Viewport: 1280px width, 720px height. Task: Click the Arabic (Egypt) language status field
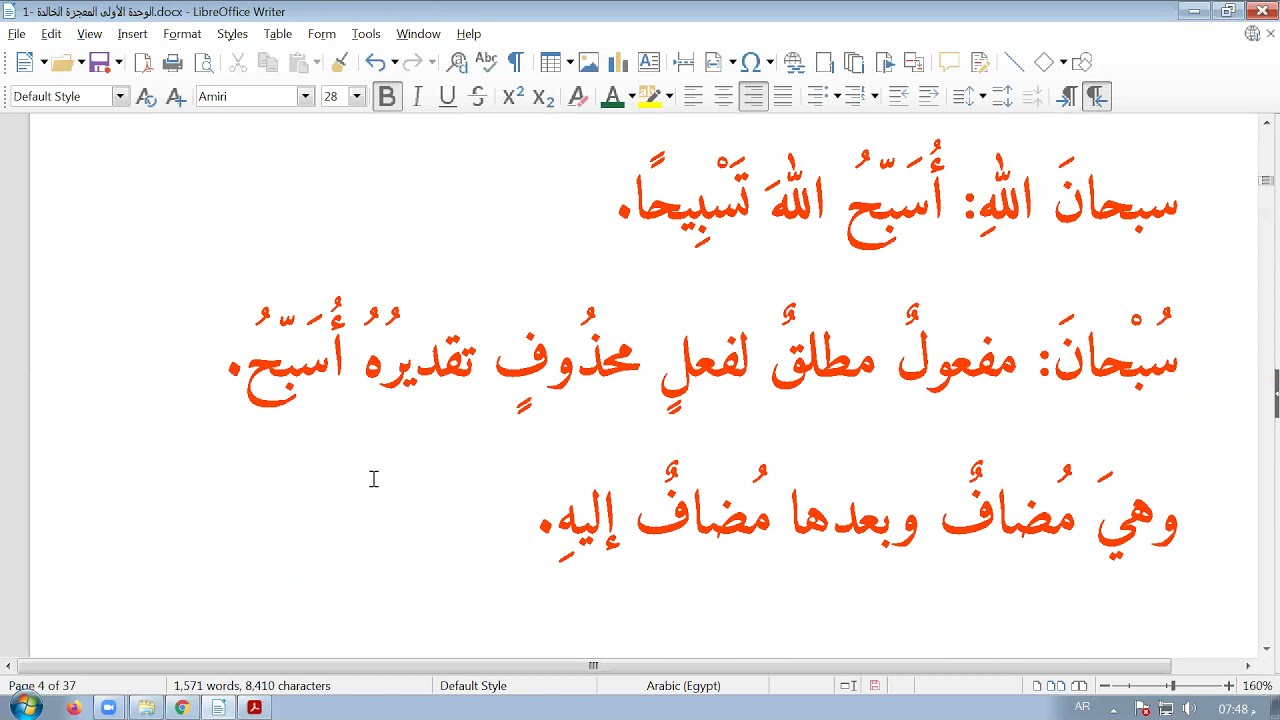tap(684, 685)
